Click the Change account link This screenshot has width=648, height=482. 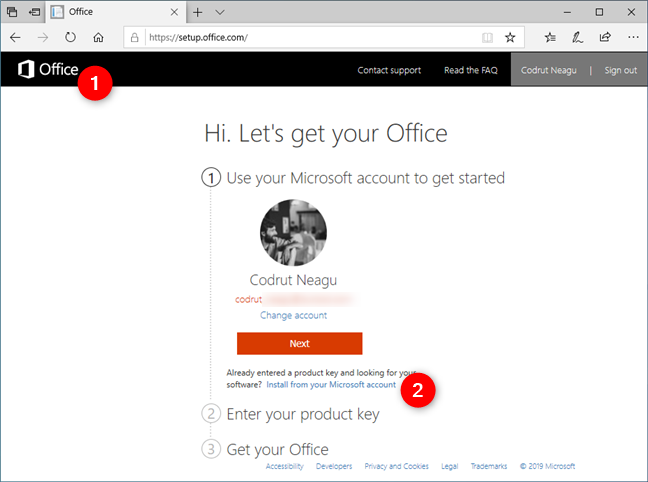coord(293,315)
